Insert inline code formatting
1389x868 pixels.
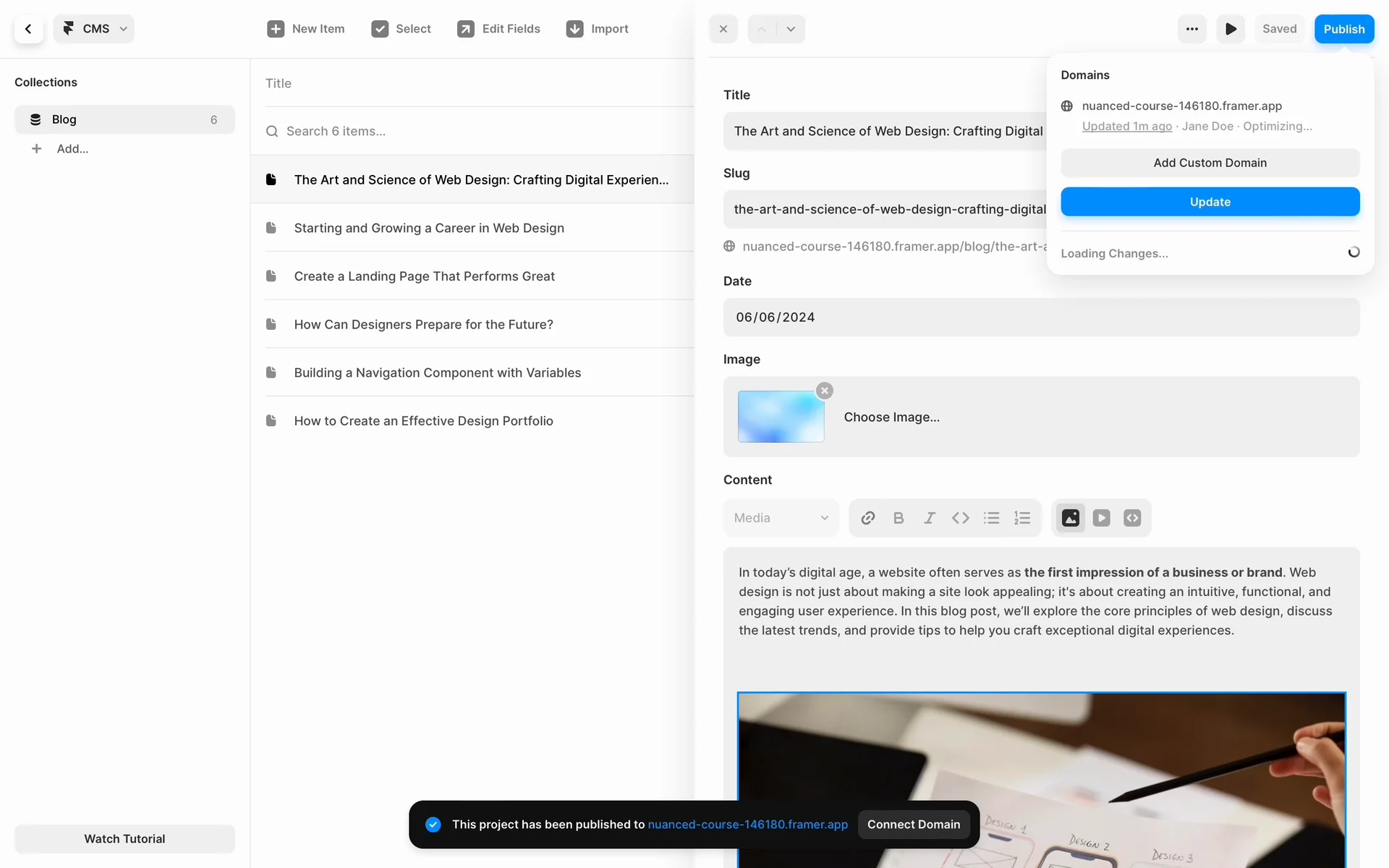tap(961, 518)
